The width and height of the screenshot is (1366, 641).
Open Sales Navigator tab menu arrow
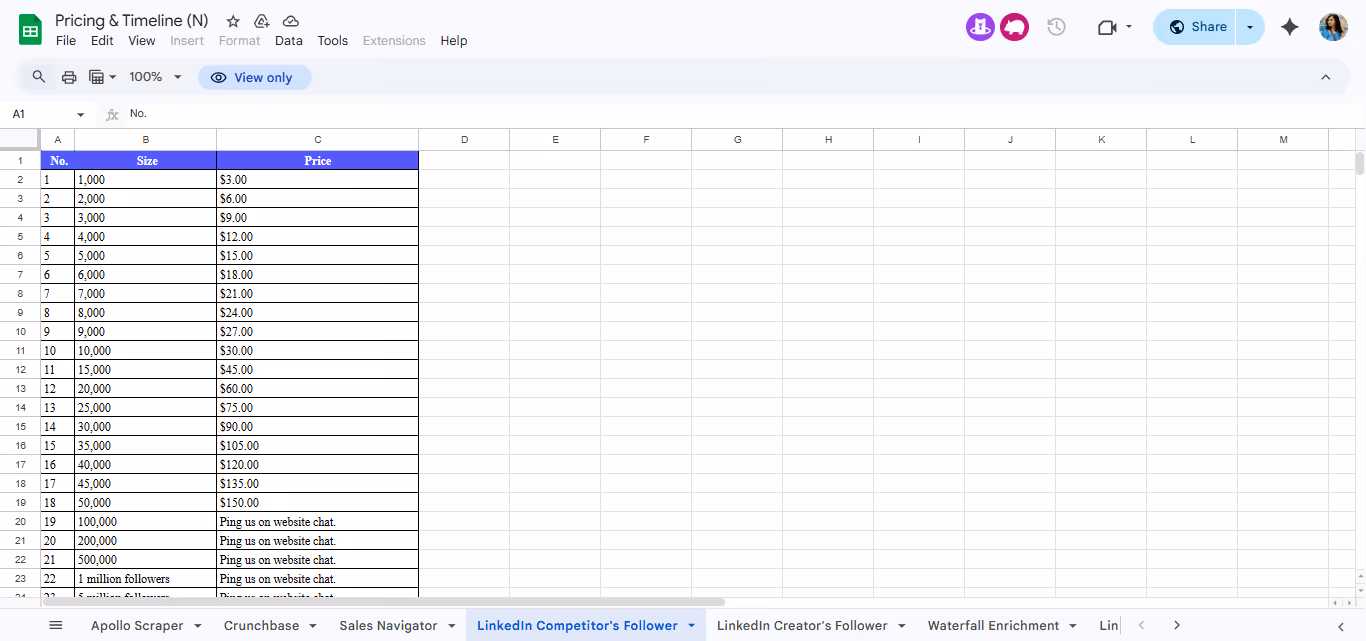(x=450, y=626)
